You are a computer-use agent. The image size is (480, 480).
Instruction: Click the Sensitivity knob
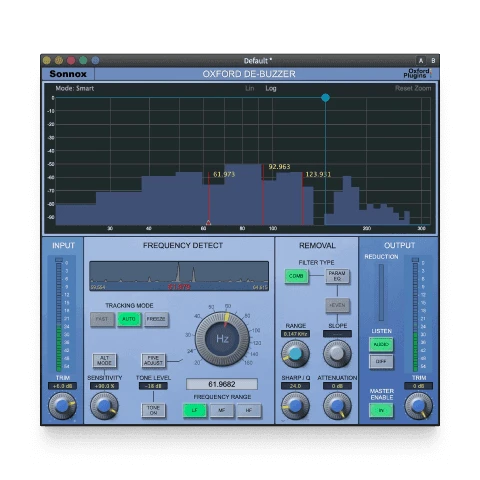(104, 406)
